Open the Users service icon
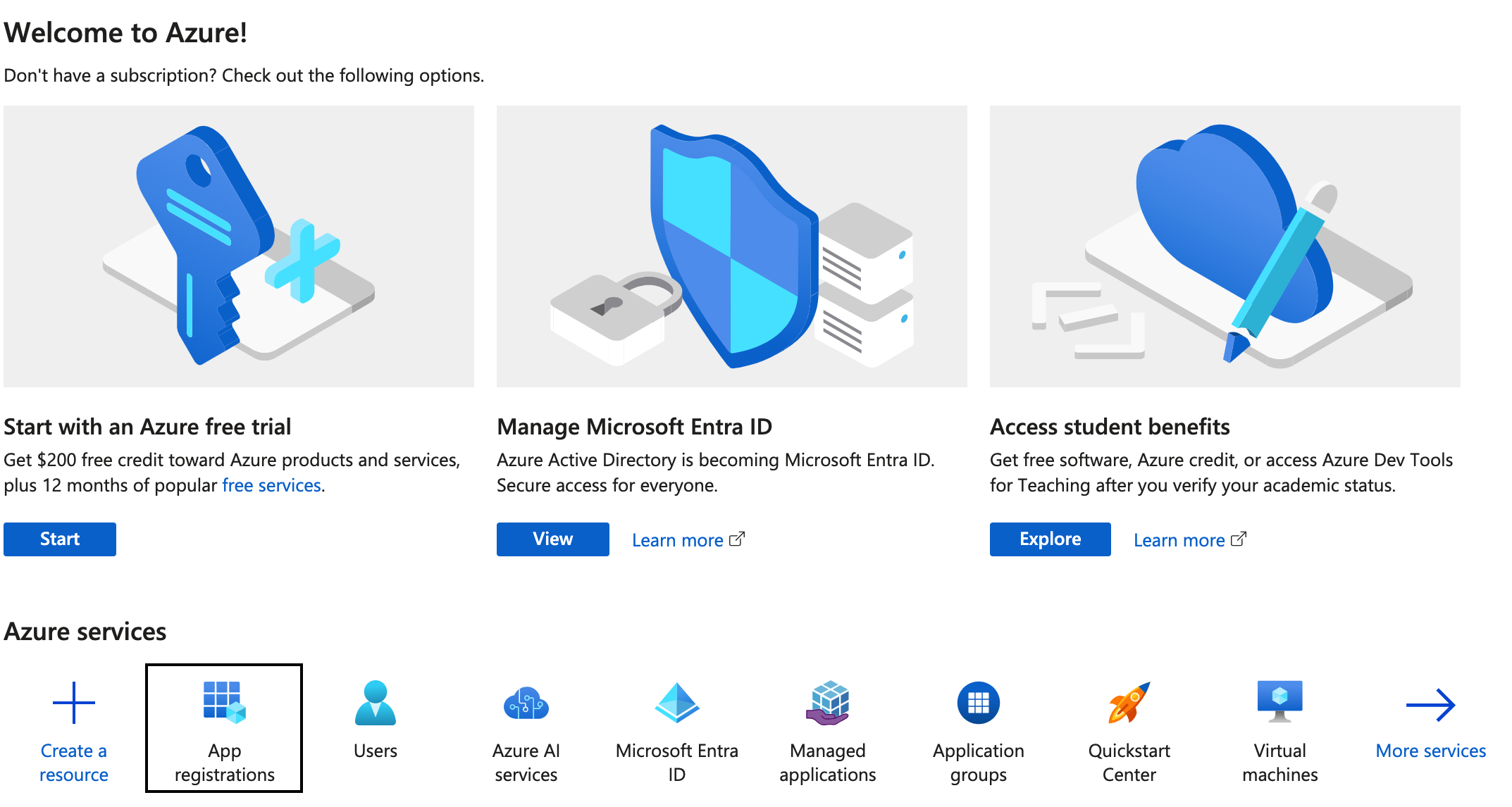This screenshot has height=807, width=1512. 376,703
